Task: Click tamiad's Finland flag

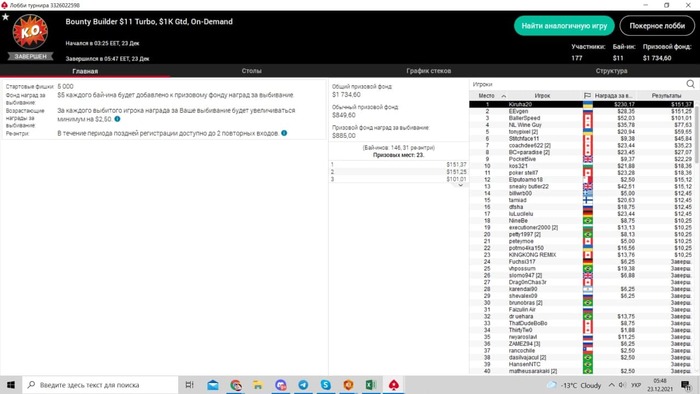Action: (x=588, y=200)
